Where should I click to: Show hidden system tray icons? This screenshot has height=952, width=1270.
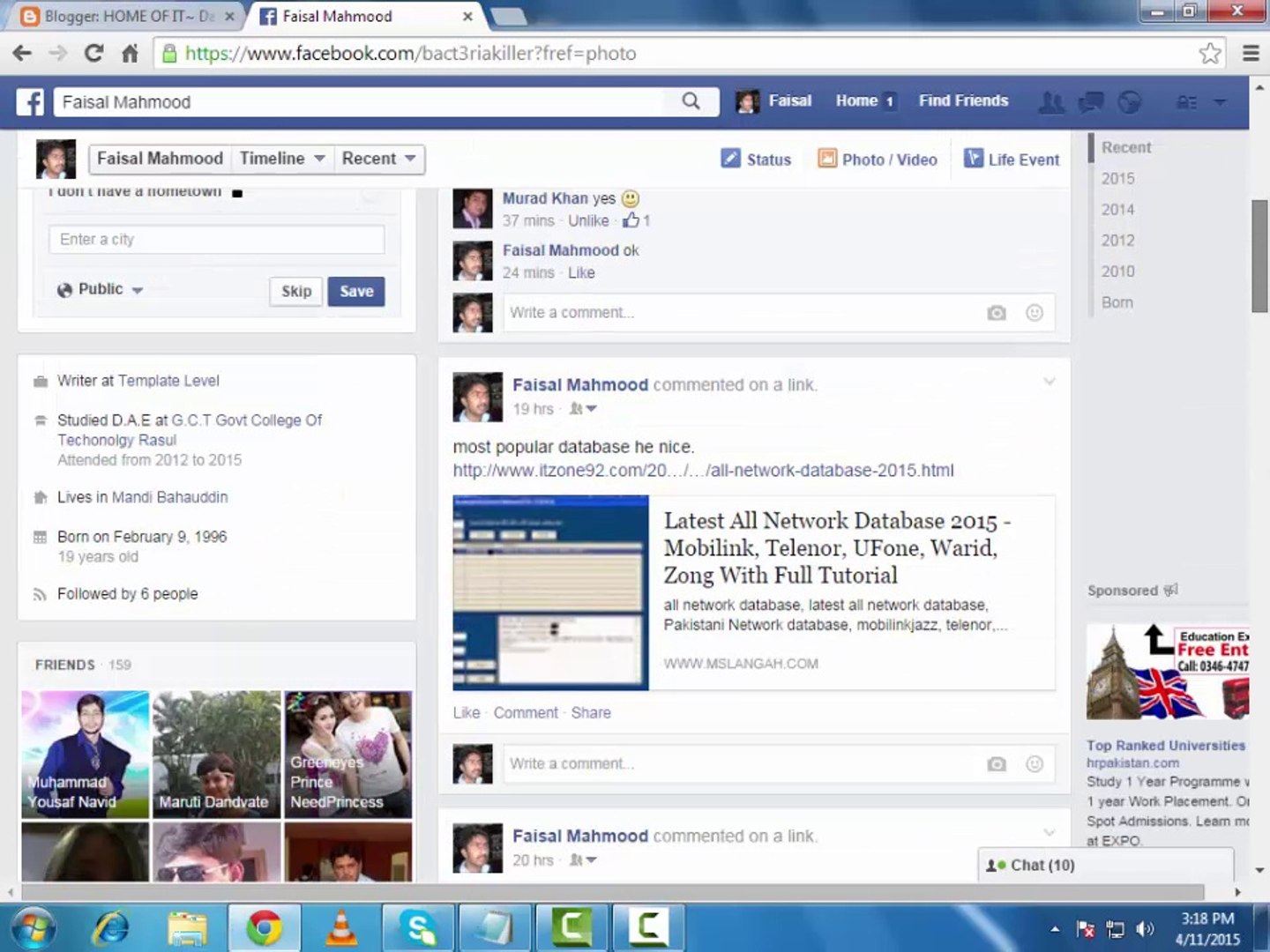tap(1055, 928)
